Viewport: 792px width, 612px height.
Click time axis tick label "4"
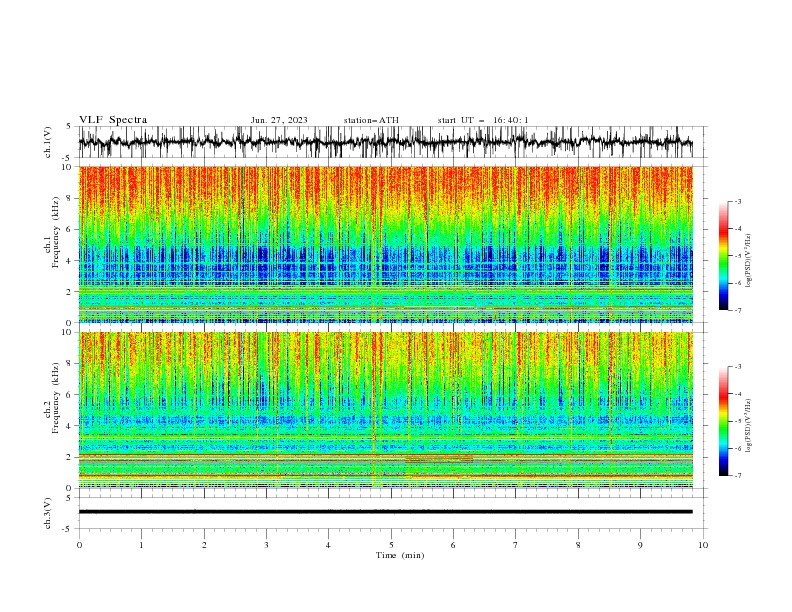(328, 545)
